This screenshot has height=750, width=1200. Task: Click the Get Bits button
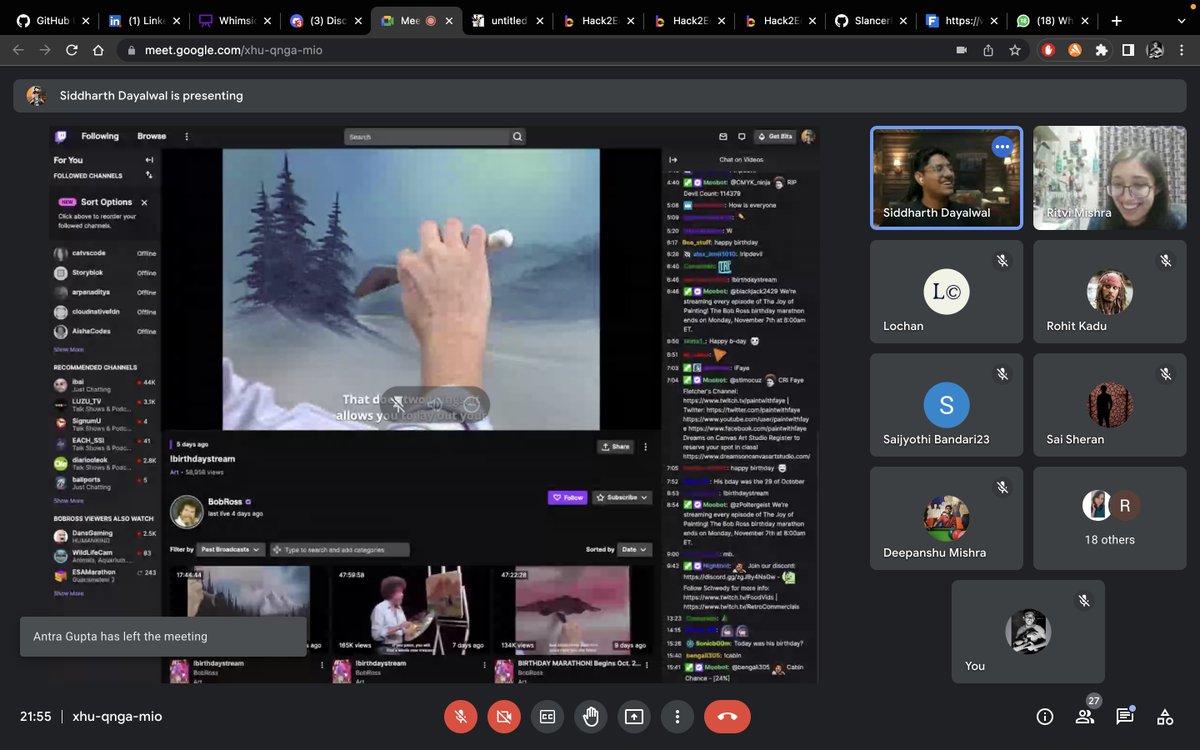point(774,137)
